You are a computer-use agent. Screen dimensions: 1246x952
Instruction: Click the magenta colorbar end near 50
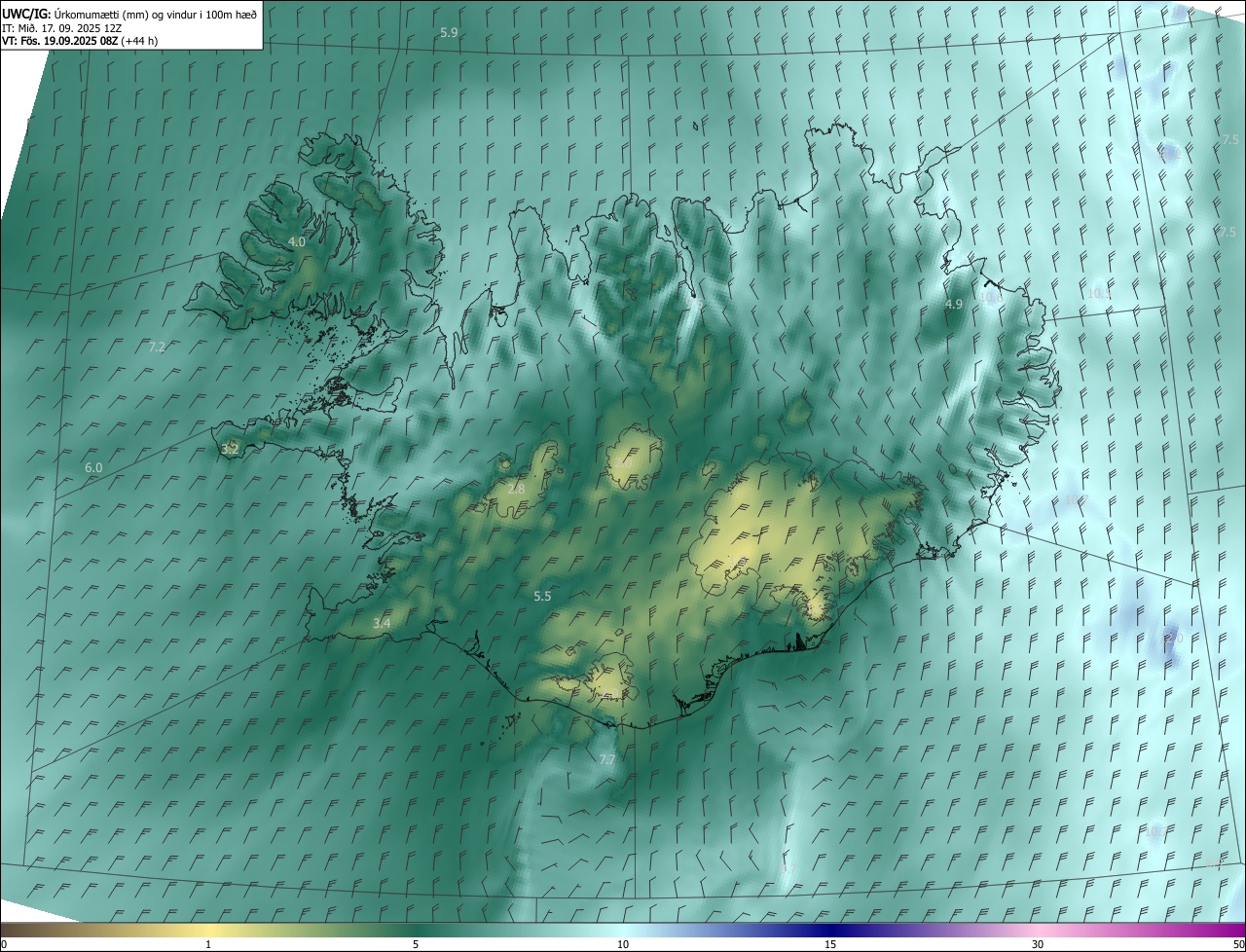pos(1234,930)
